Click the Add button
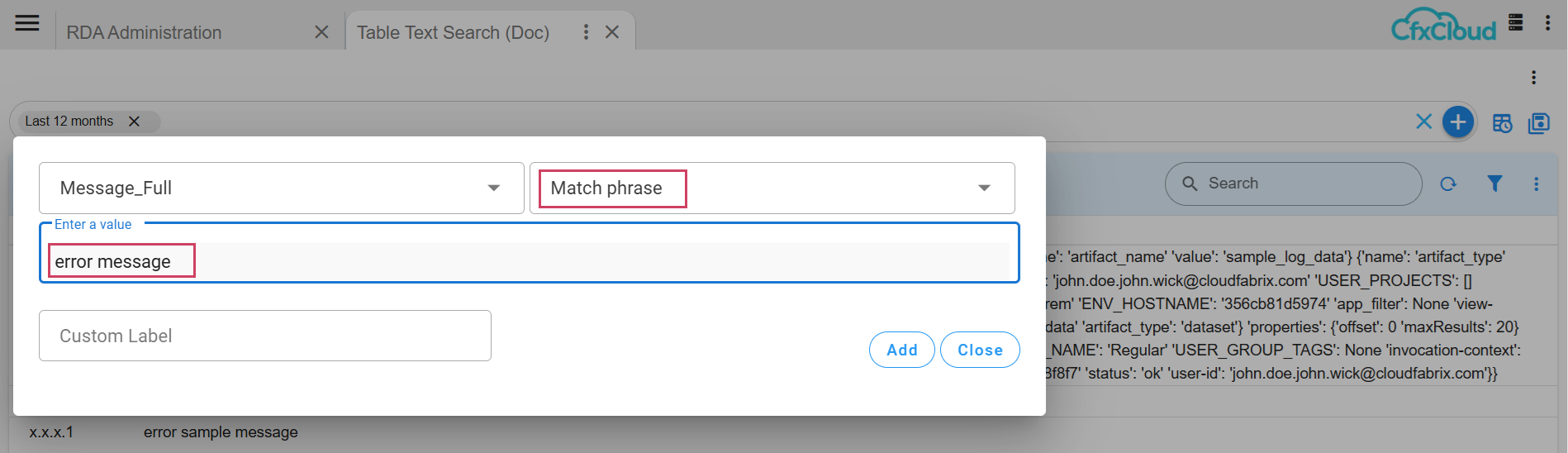 pos(901,350)
